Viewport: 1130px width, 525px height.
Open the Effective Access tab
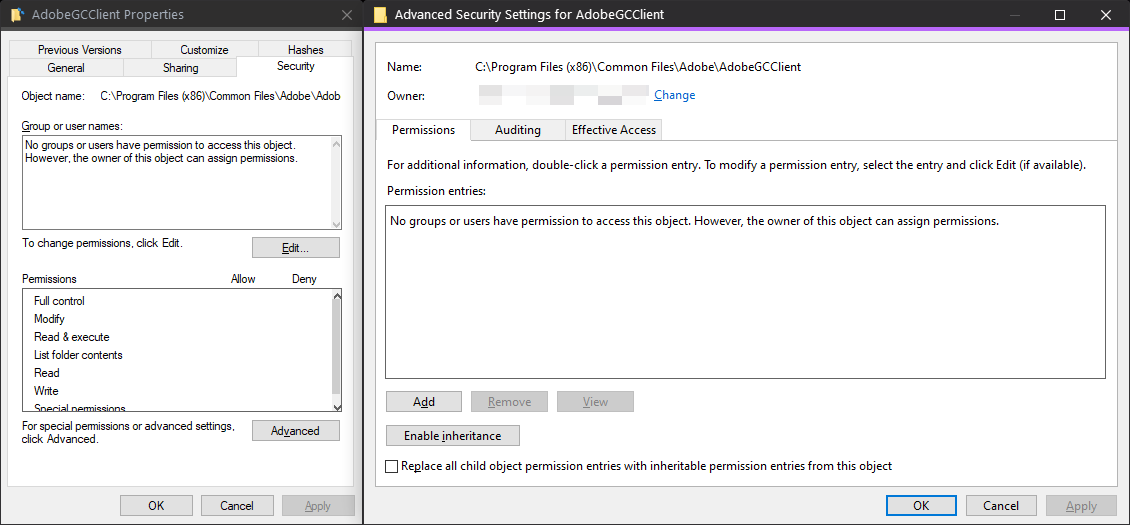click(x=614, y=130)
